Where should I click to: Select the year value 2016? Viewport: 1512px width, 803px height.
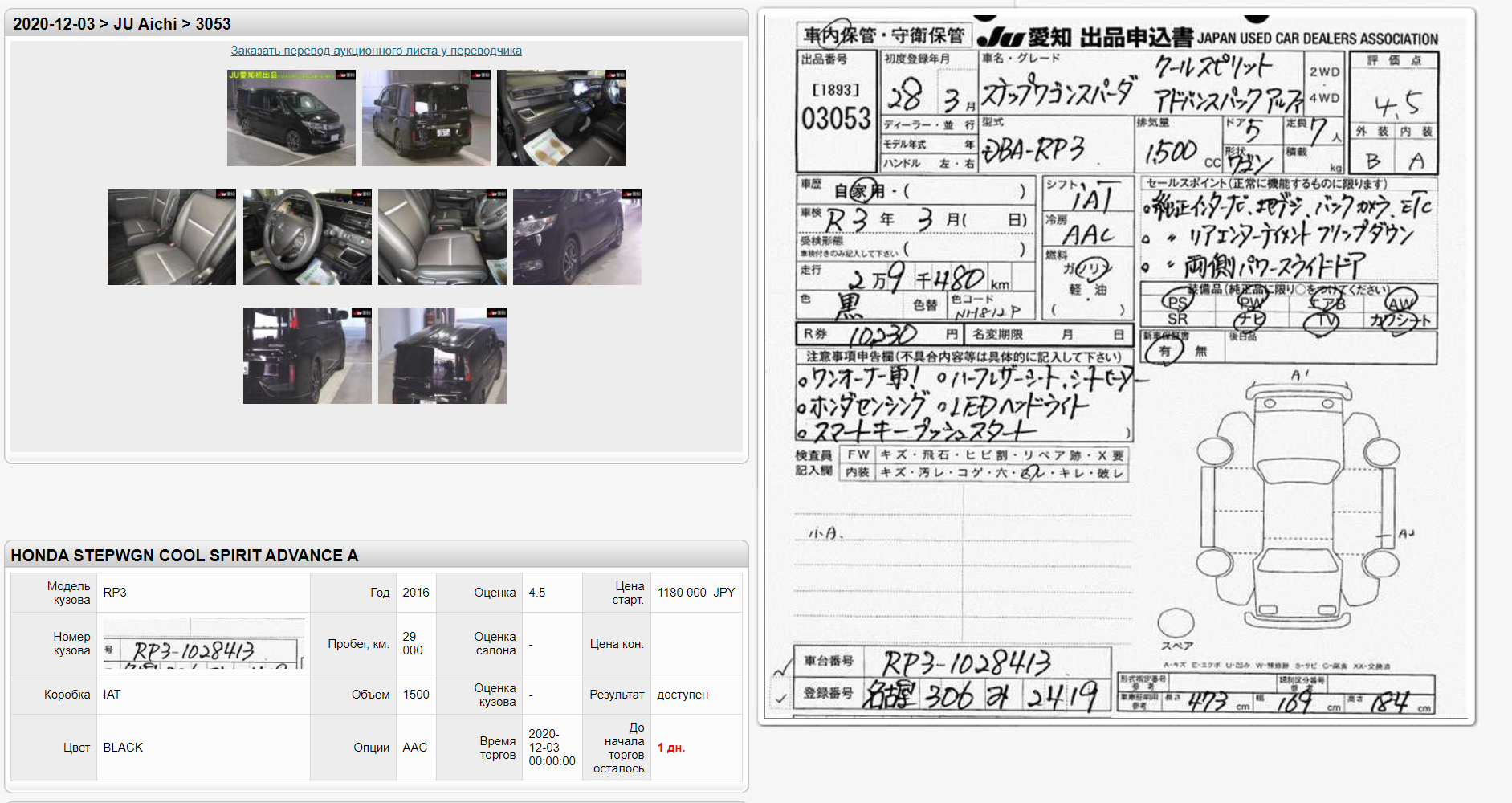[x=416, y=593]
